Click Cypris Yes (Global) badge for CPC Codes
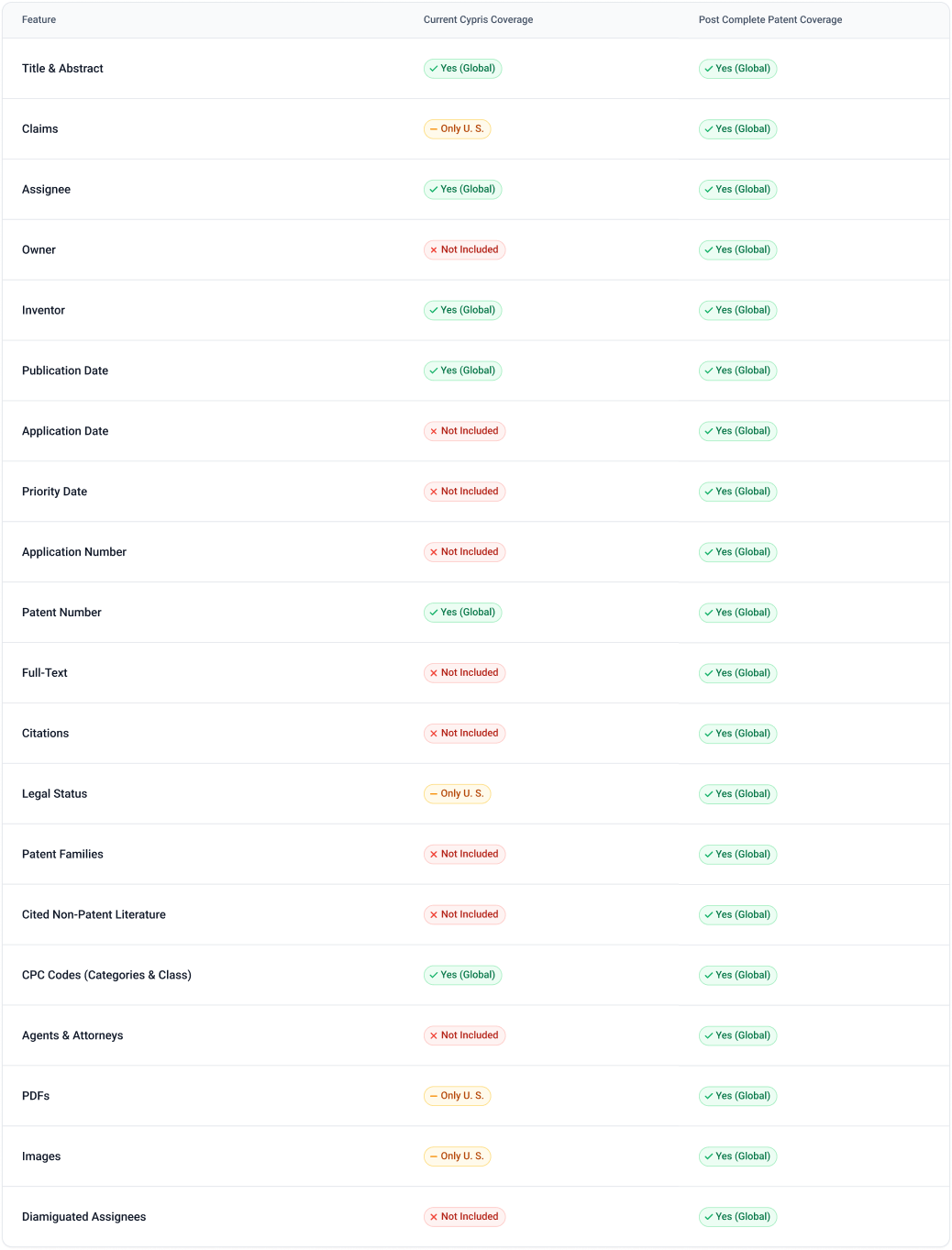 tap(462, 975)
